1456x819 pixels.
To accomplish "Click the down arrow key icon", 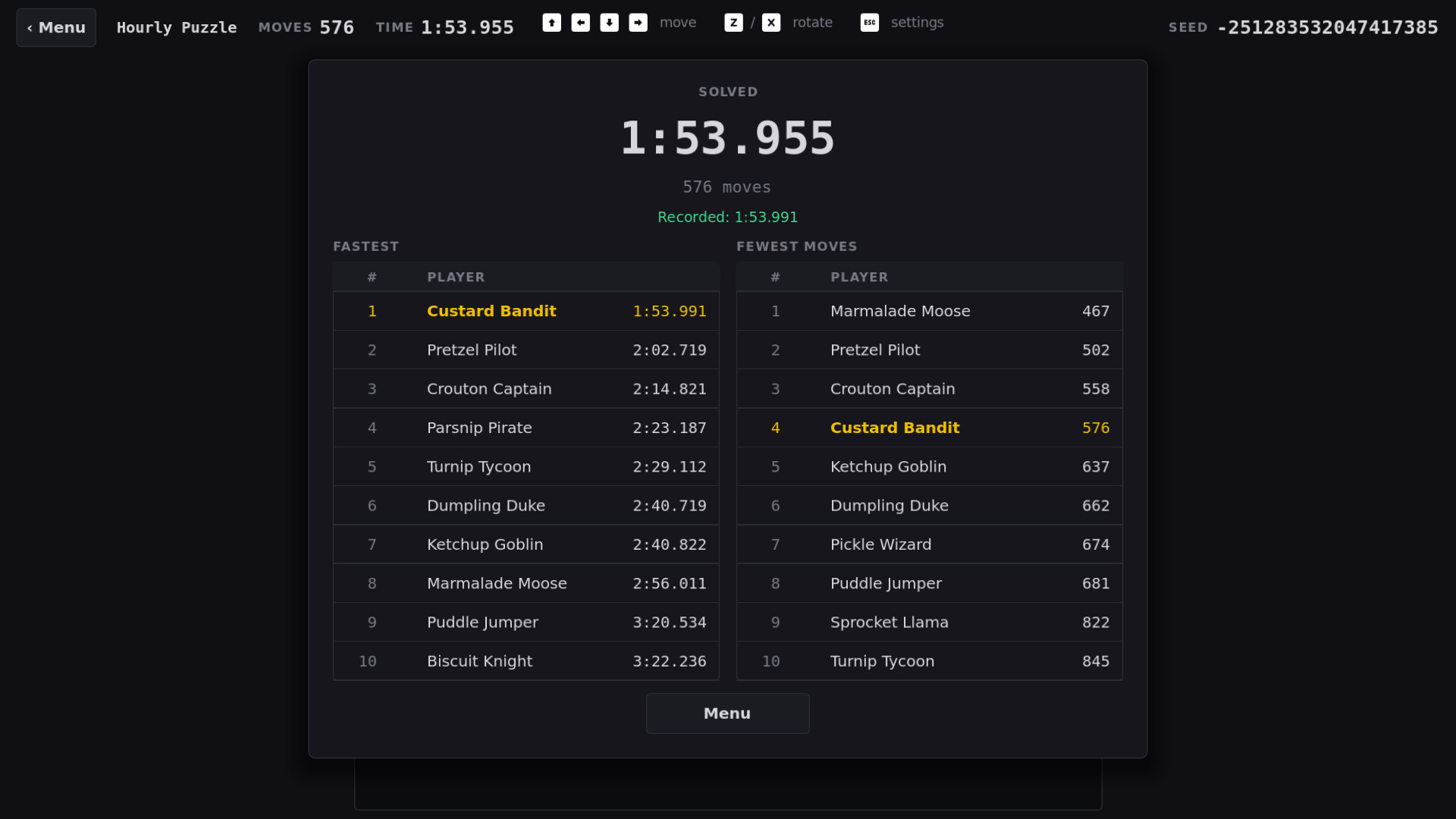I will click(610, 23).
